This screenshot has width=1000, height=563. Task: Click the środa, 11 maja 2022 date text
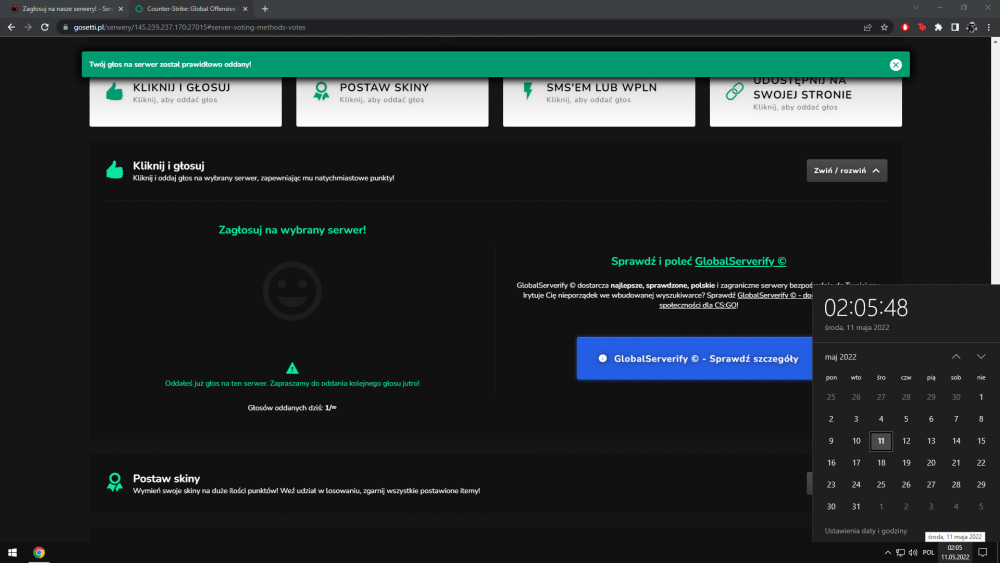857,327
